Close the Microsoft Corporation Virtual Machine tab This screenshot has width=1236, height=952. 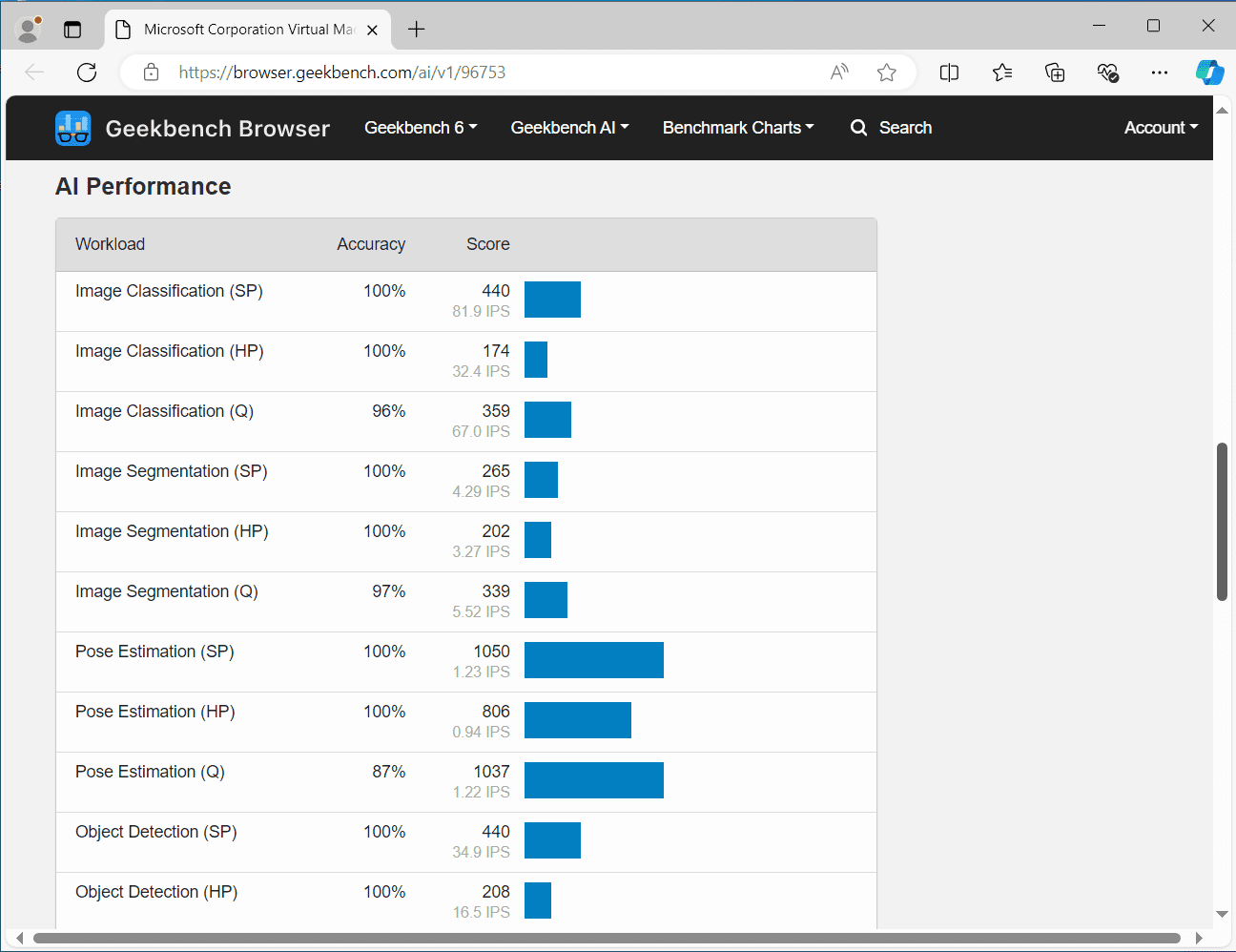click(373, 30)
